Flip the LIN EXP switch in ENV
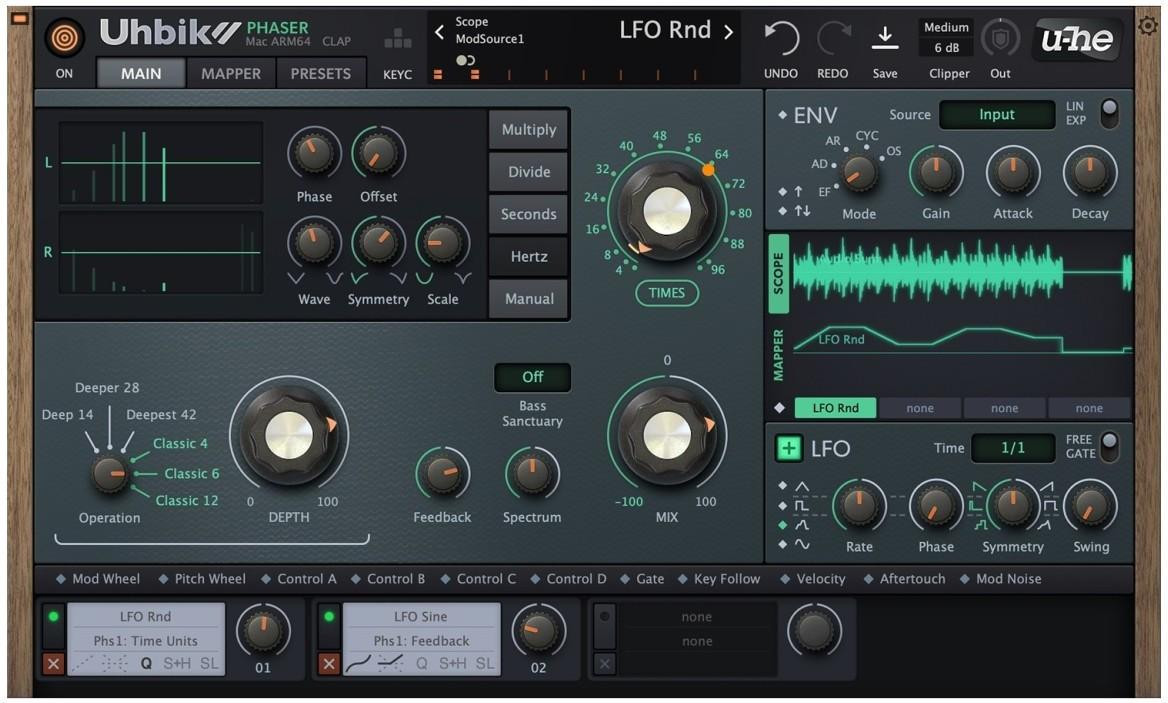The image size is (1168, 703). [1109, 113]
